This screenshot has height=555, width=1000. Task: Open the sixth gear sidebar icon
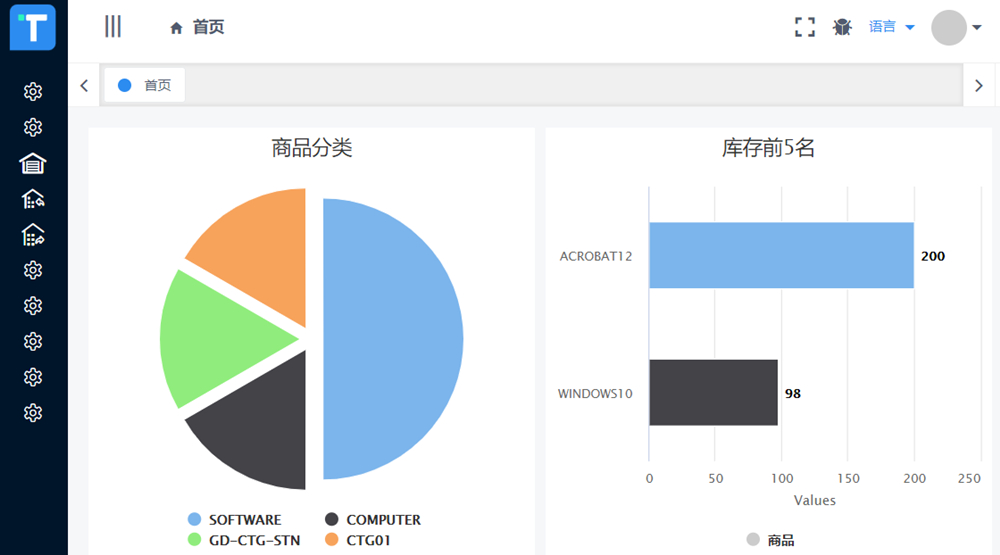33,378
